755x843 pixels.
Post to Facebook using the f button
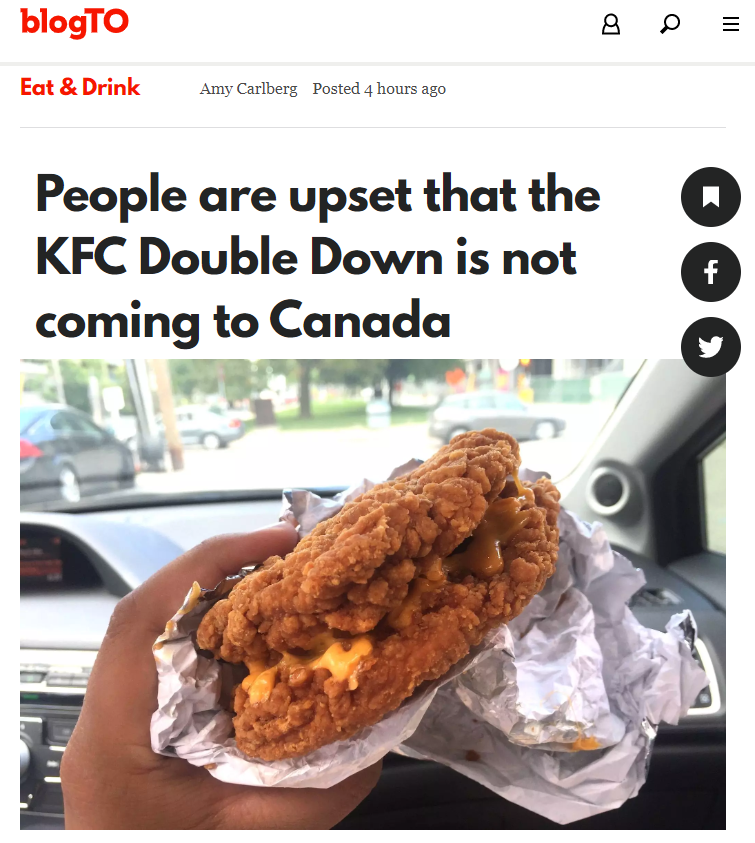[710, 272]
